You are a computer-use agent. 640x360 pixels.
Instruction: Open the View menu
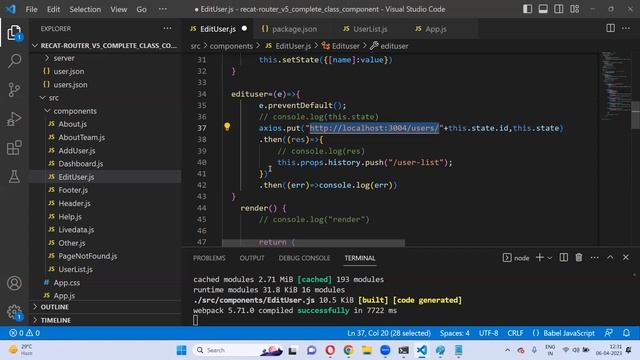click(118, 9)
